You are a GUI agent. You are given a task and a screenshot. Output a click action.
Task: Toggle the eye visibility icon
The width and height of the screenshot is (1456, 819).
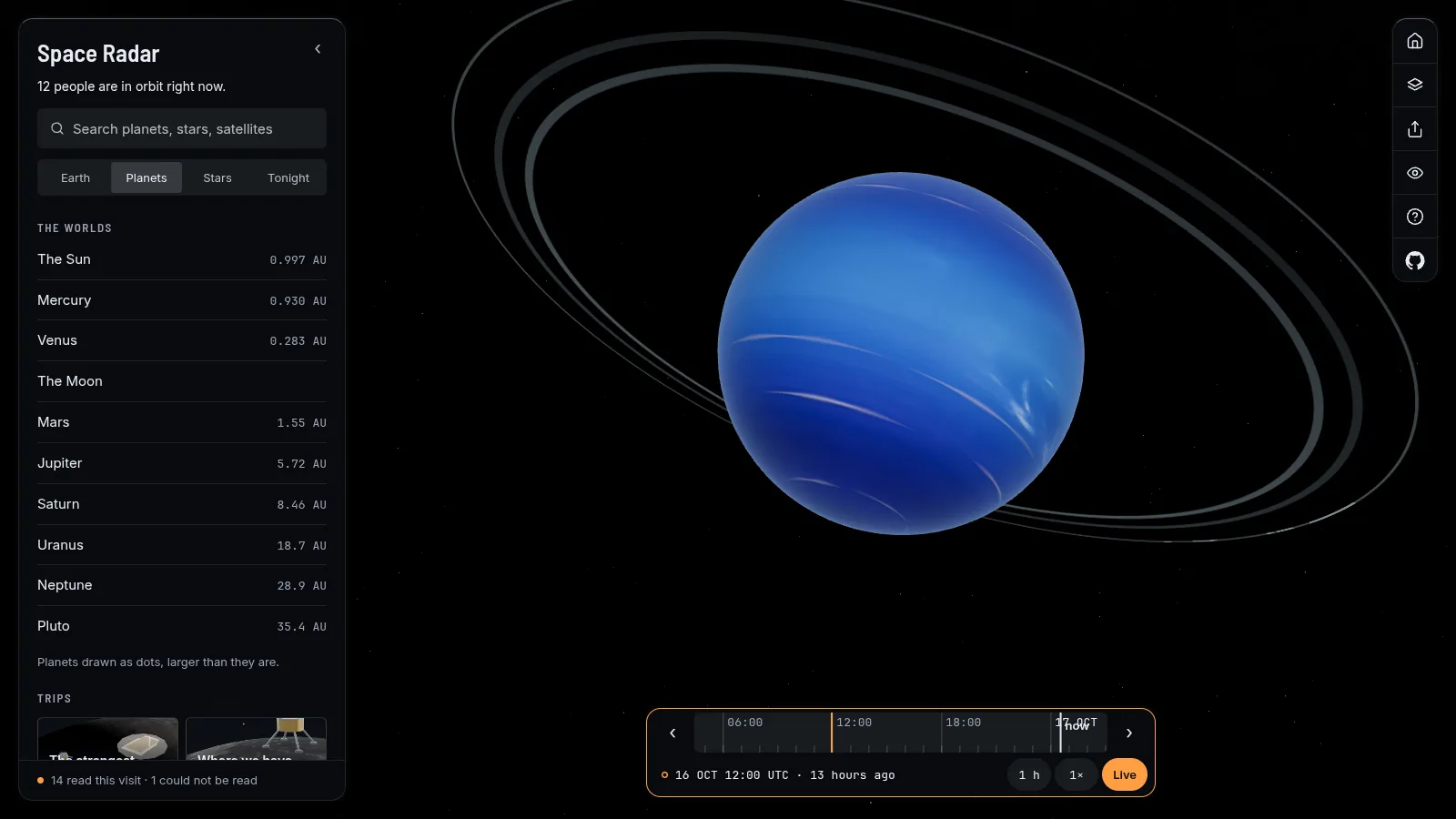tap(1415, 173)
